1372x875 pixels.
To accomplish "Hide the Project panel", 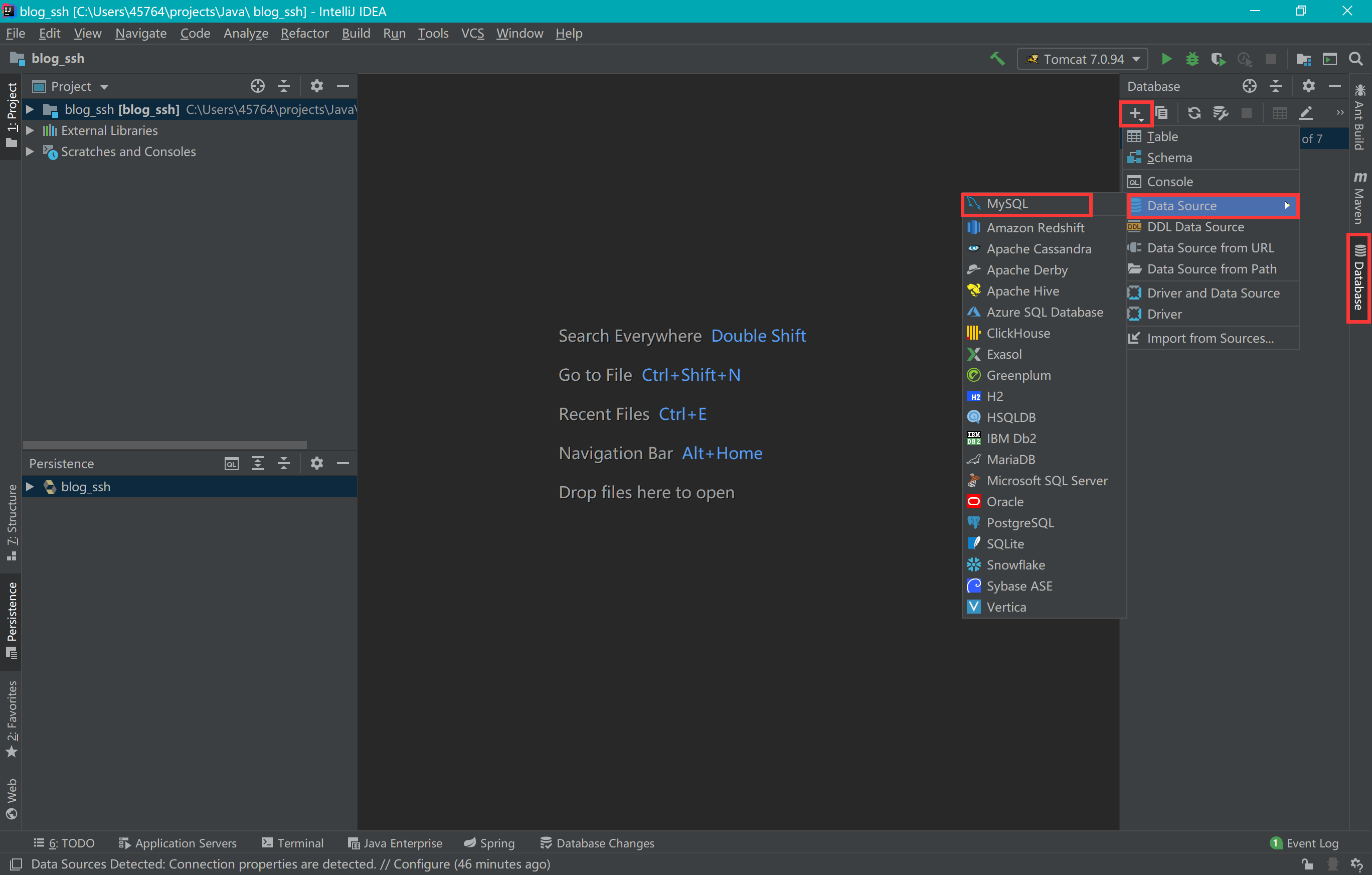I will pyautogui.click(x=343, y=86).
